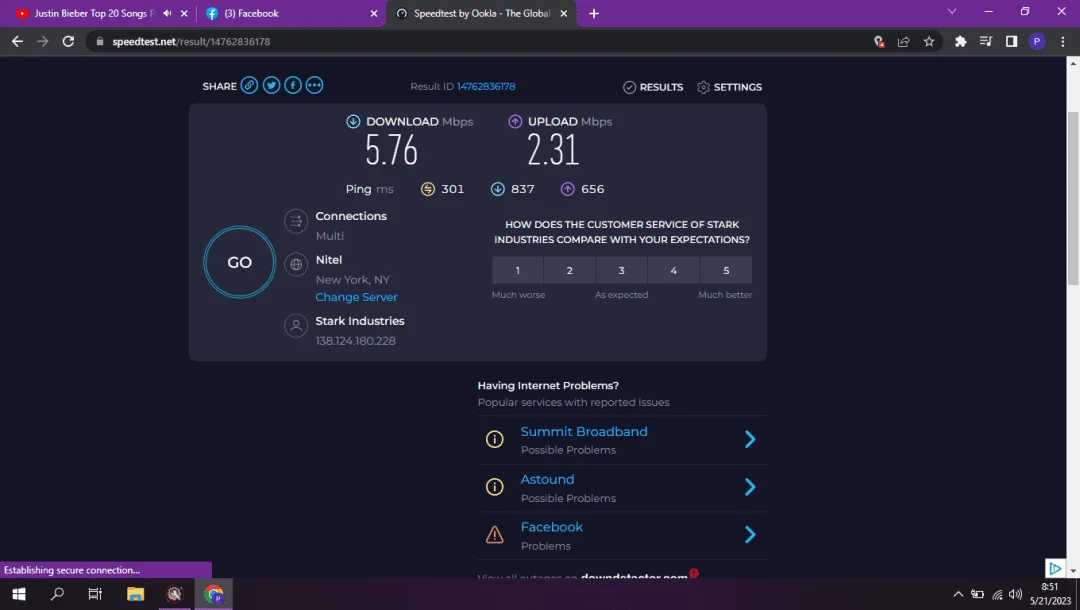Open Chrome profile P avatar
Screen dimensions: 1080x610
point(1037,41)
